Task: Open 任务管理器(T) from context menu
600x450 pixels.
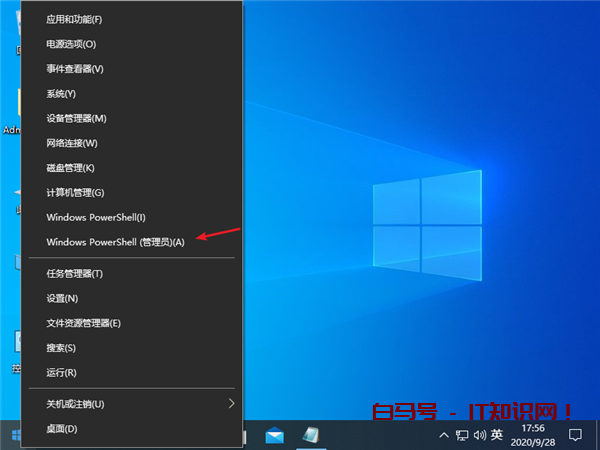Action: (x=74, y=274)
